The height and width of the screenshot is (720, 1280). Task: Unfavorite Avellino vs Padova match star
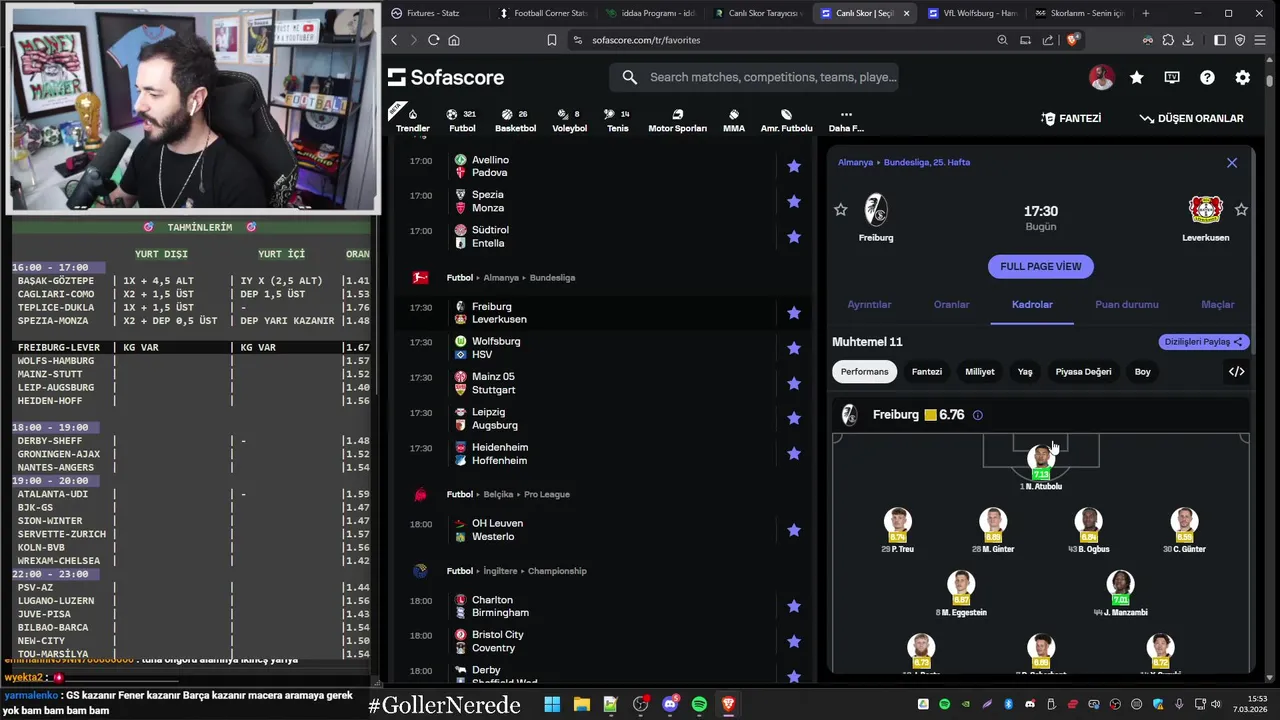794,166
